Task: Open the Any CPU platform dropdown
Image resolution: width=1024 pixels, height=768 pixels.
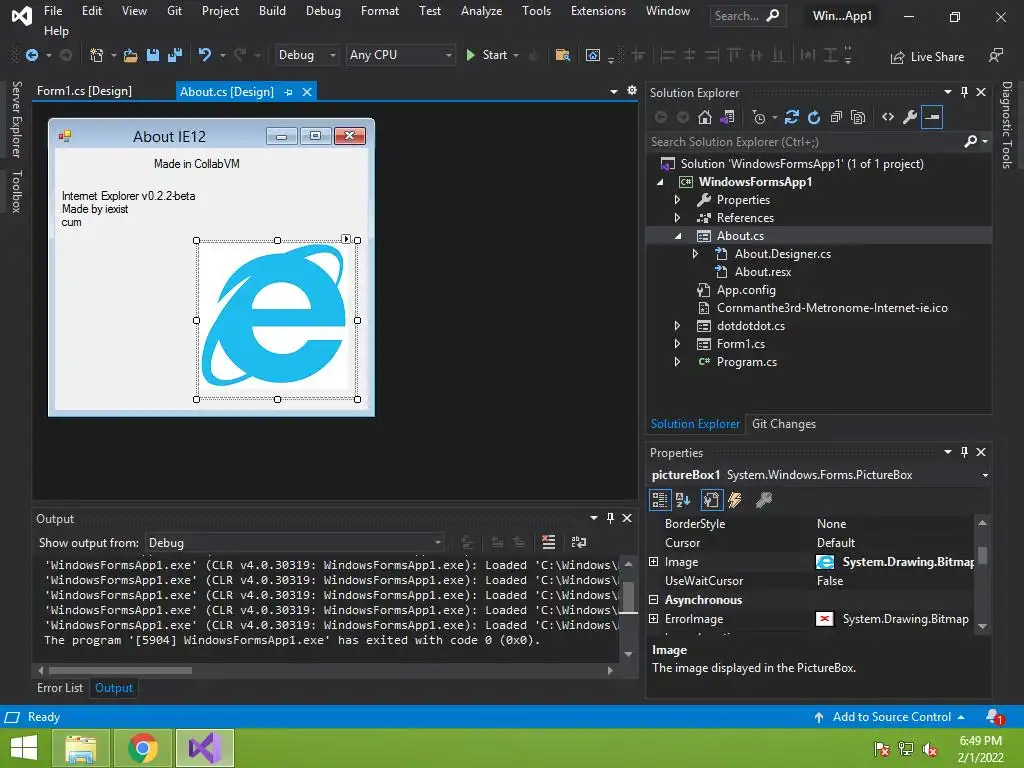Action: [449, 56]
